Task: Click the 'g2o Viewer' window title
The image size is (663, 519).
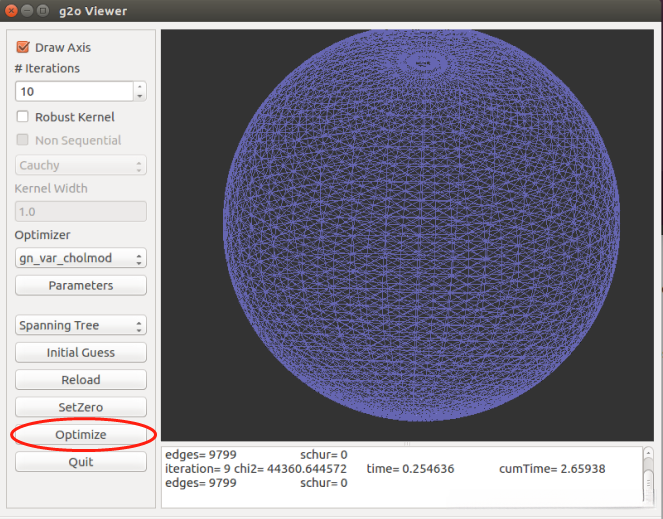Action: pyautogui.click(x=93, y=11)
